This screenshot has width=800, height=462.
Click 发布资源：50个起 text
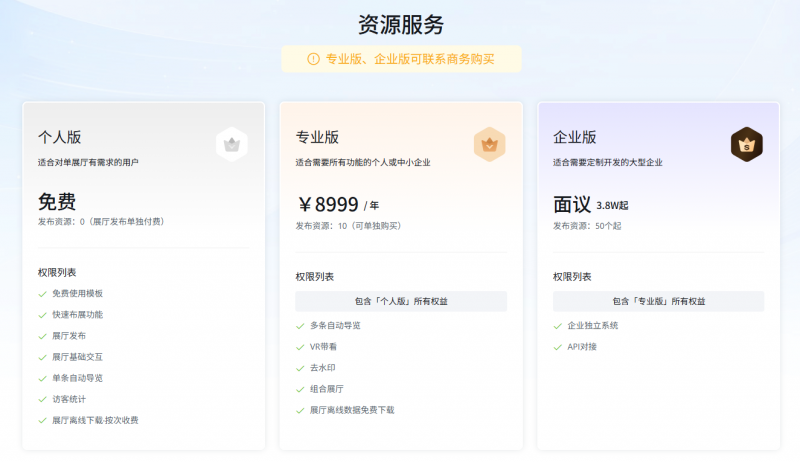tap(587, 226)
